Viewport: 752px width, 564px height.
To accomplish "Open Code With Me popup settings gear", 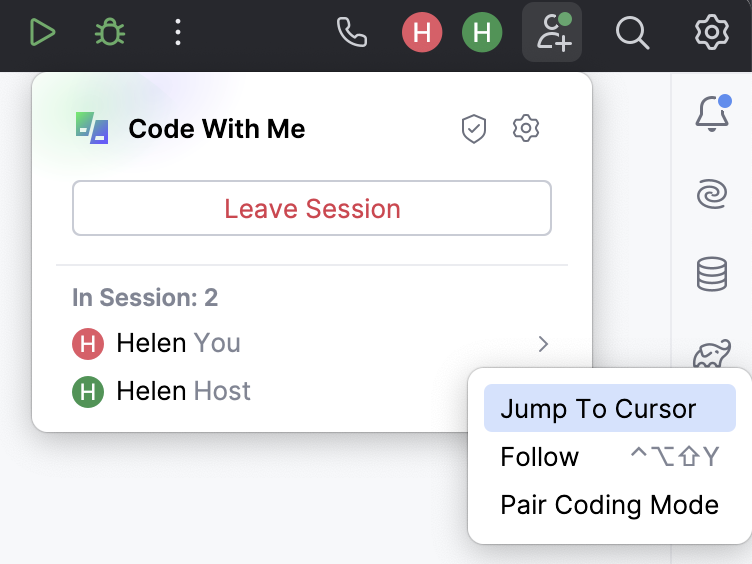I will pos(526,128).
